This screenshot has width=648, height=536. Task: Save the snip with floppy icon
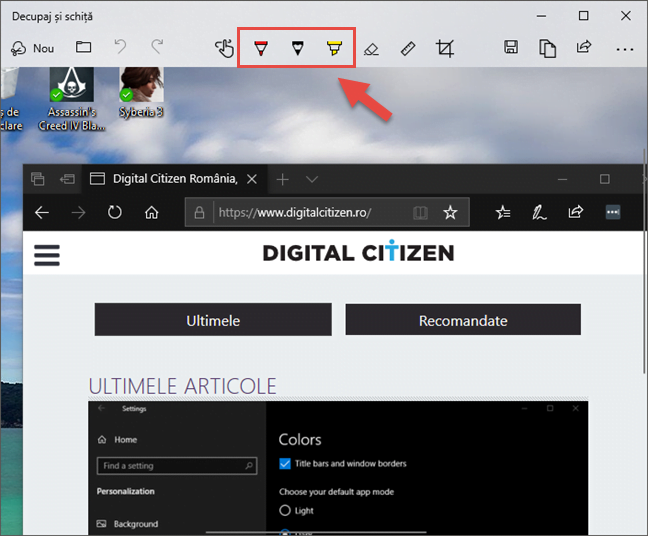pos(511,47)
